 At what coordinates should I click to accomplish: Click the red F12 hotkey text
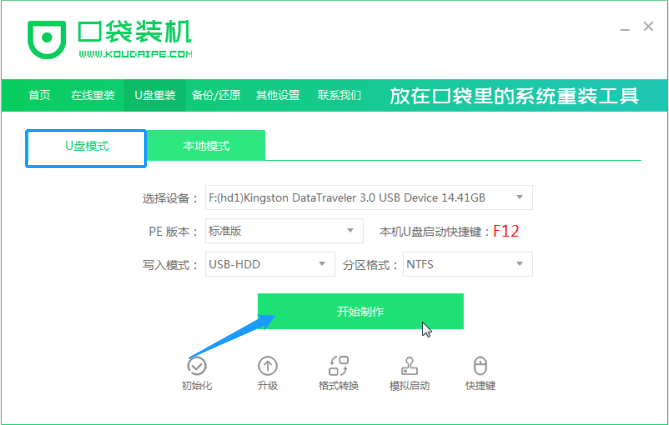tap(506, 232)
